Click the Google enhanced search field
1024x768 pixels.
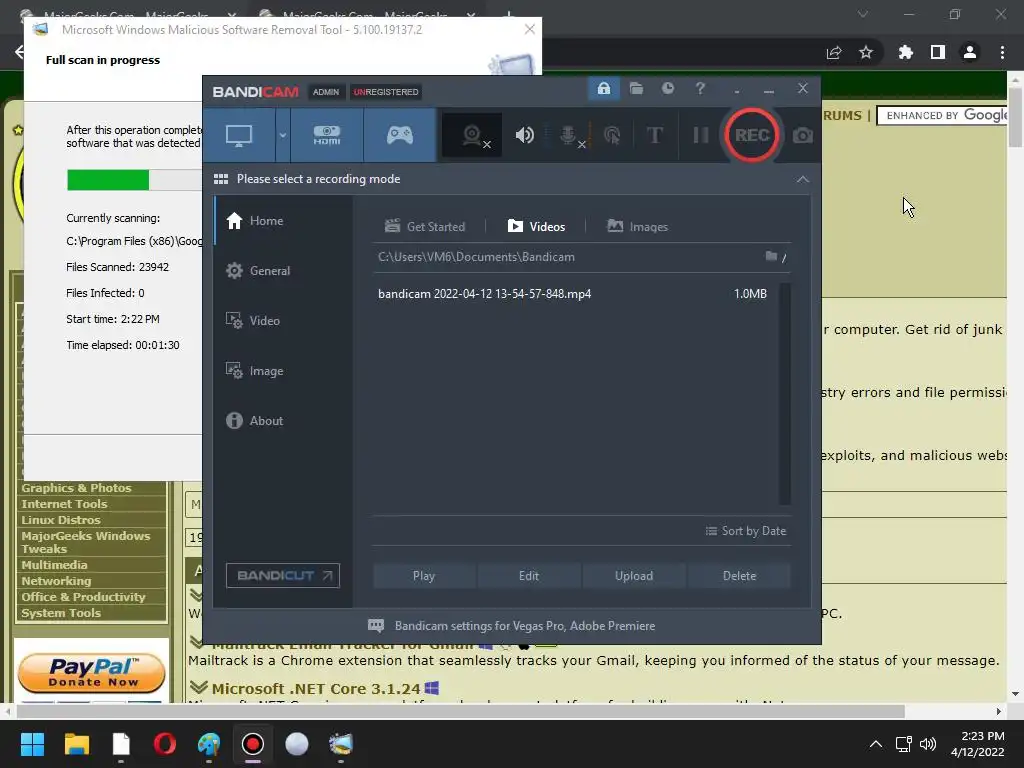click(942, 116)
